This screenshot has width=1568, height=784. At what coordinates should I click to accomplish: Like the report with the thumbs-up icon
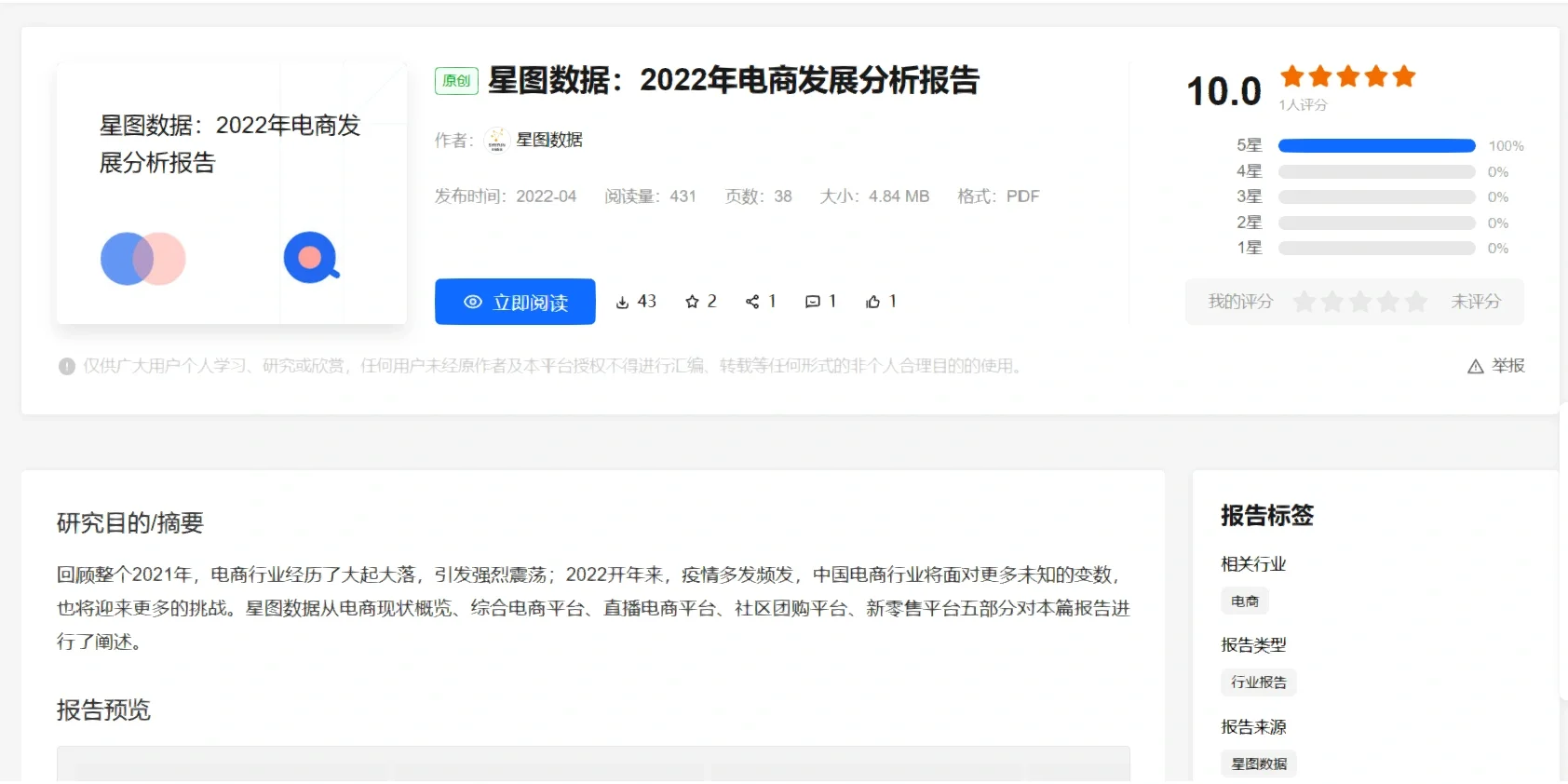(x=873, y=302)
